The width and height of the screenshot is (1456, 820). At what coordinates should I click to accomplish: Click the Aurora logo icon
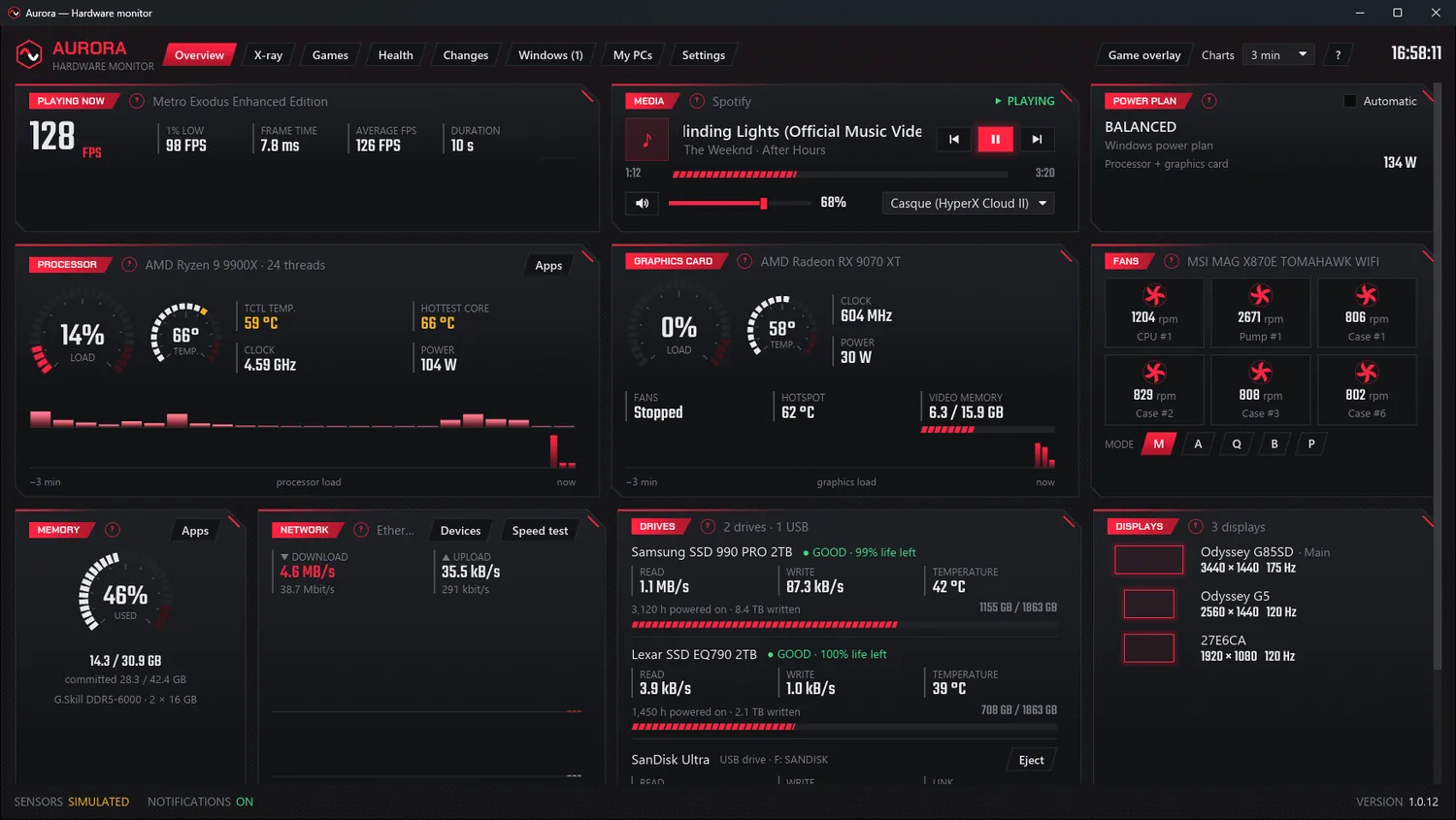tap(29, 55)
